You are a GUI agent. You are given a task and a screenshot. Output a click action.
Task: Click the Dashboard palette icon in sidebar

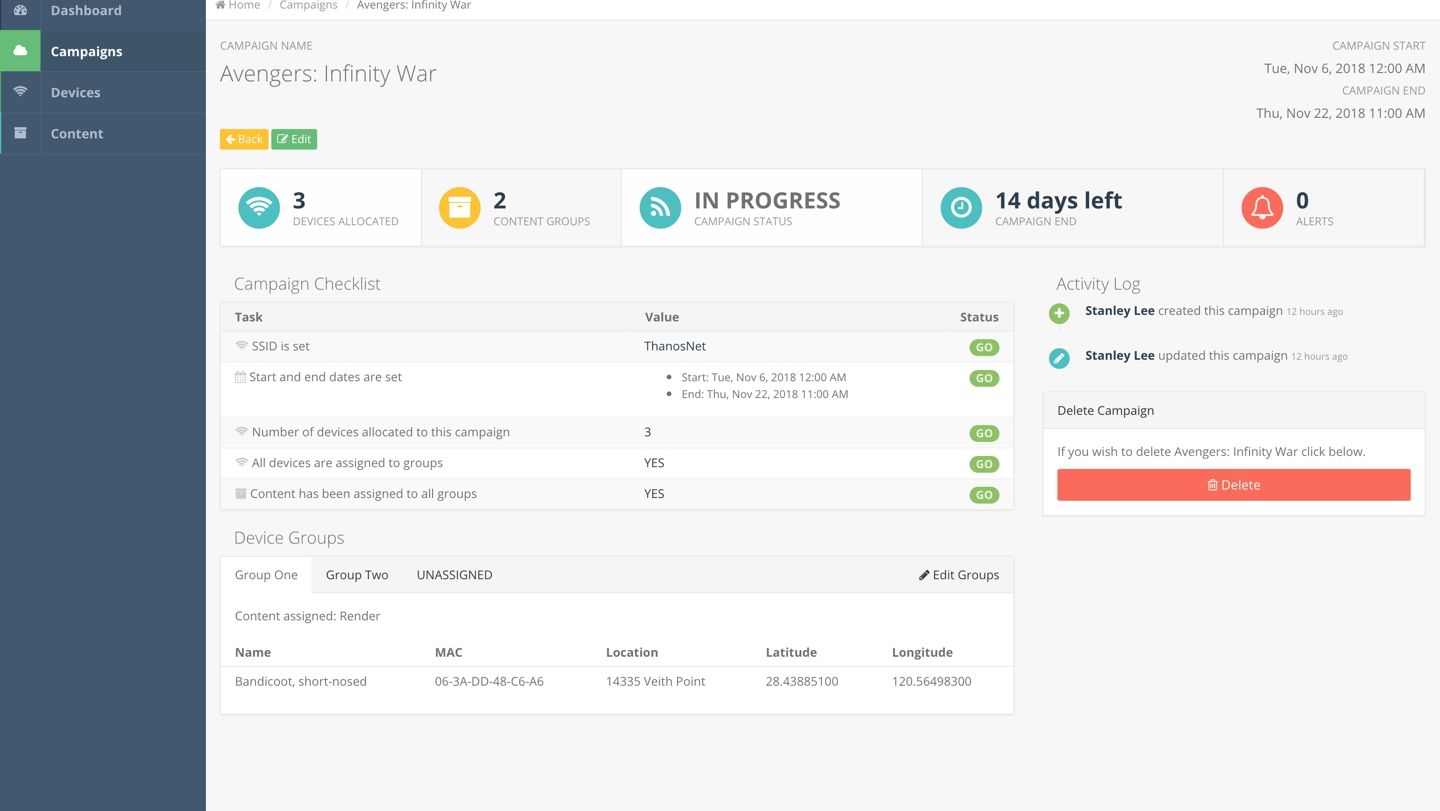click(x=20, y=10)
